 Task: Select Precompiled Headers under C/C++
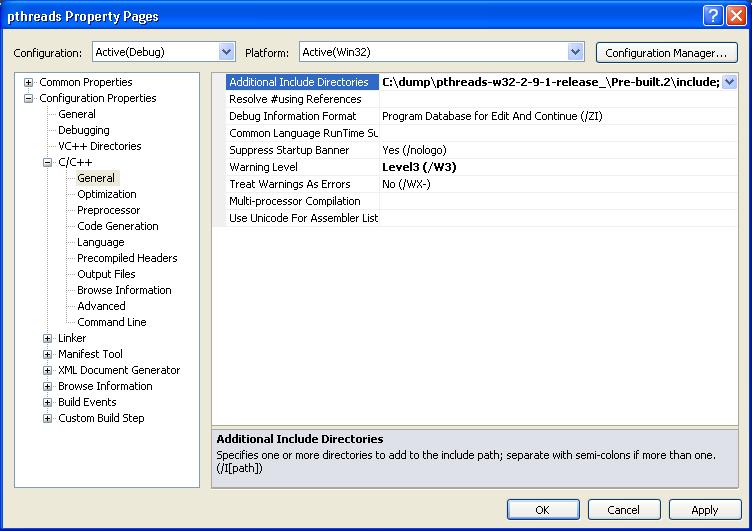127,258
